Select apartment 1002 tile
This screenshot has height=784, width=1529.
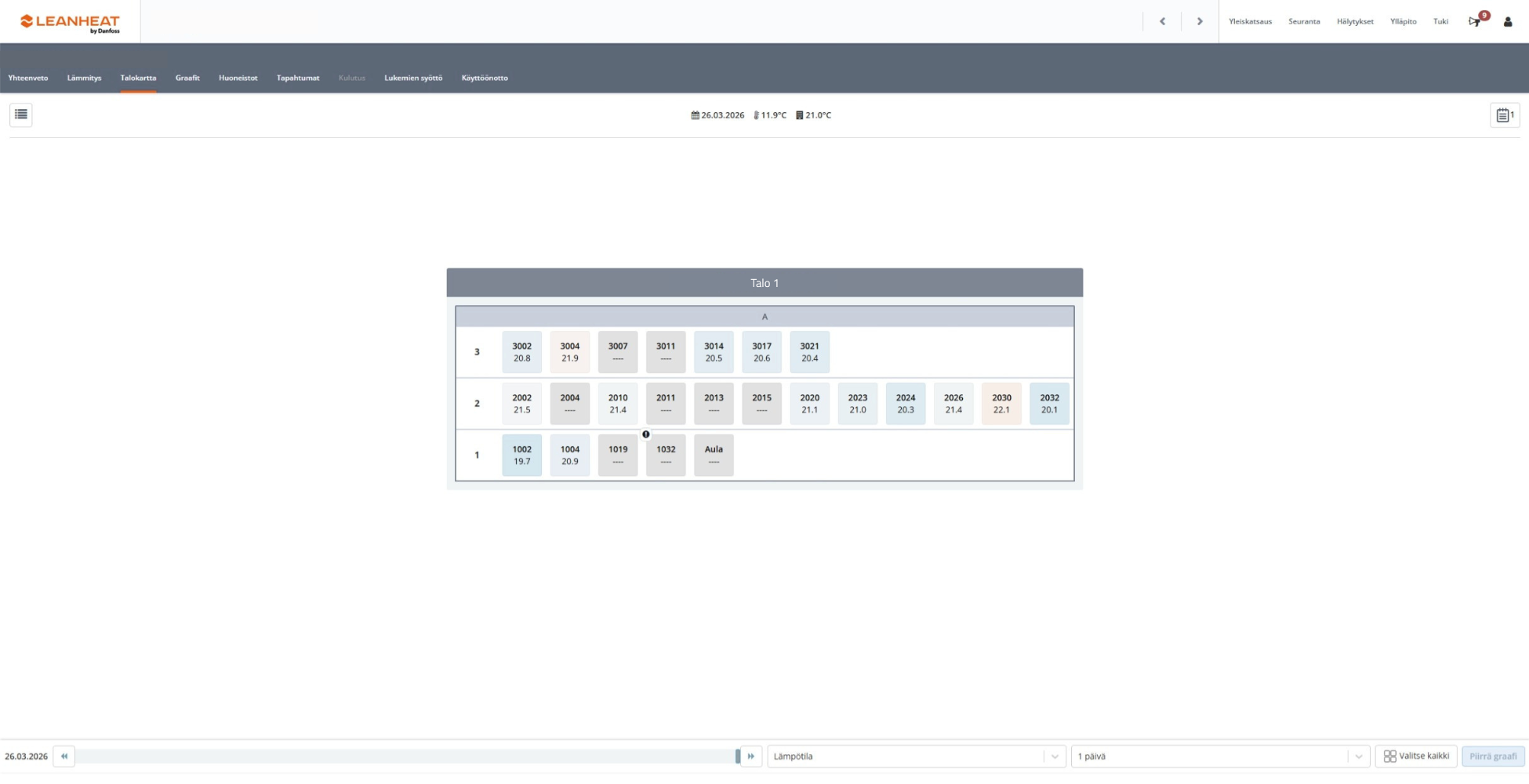pos(521,456)
